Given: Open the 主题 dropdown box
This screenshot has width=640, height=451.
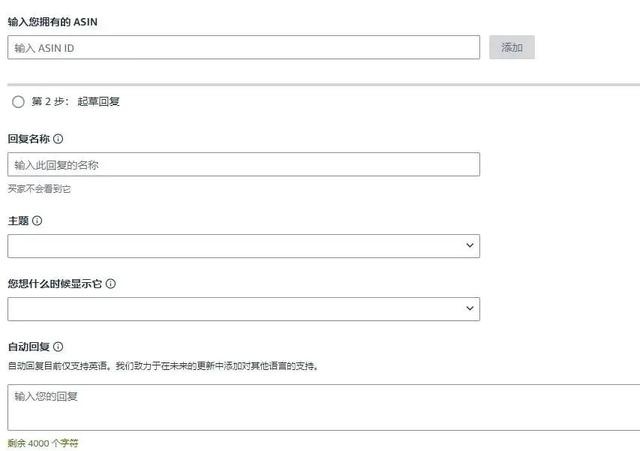Looking at the screenshot, I should [243, 246].
